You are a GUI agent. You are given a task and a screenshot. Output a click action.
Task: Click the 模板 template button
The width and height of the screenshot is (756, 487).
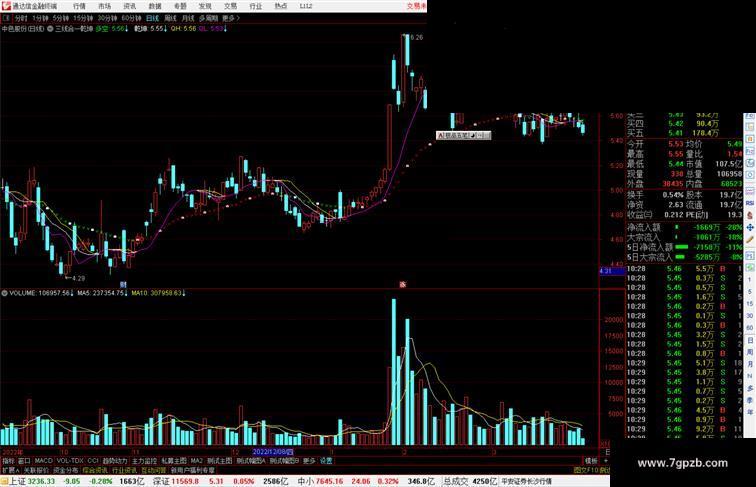(591, 461)
